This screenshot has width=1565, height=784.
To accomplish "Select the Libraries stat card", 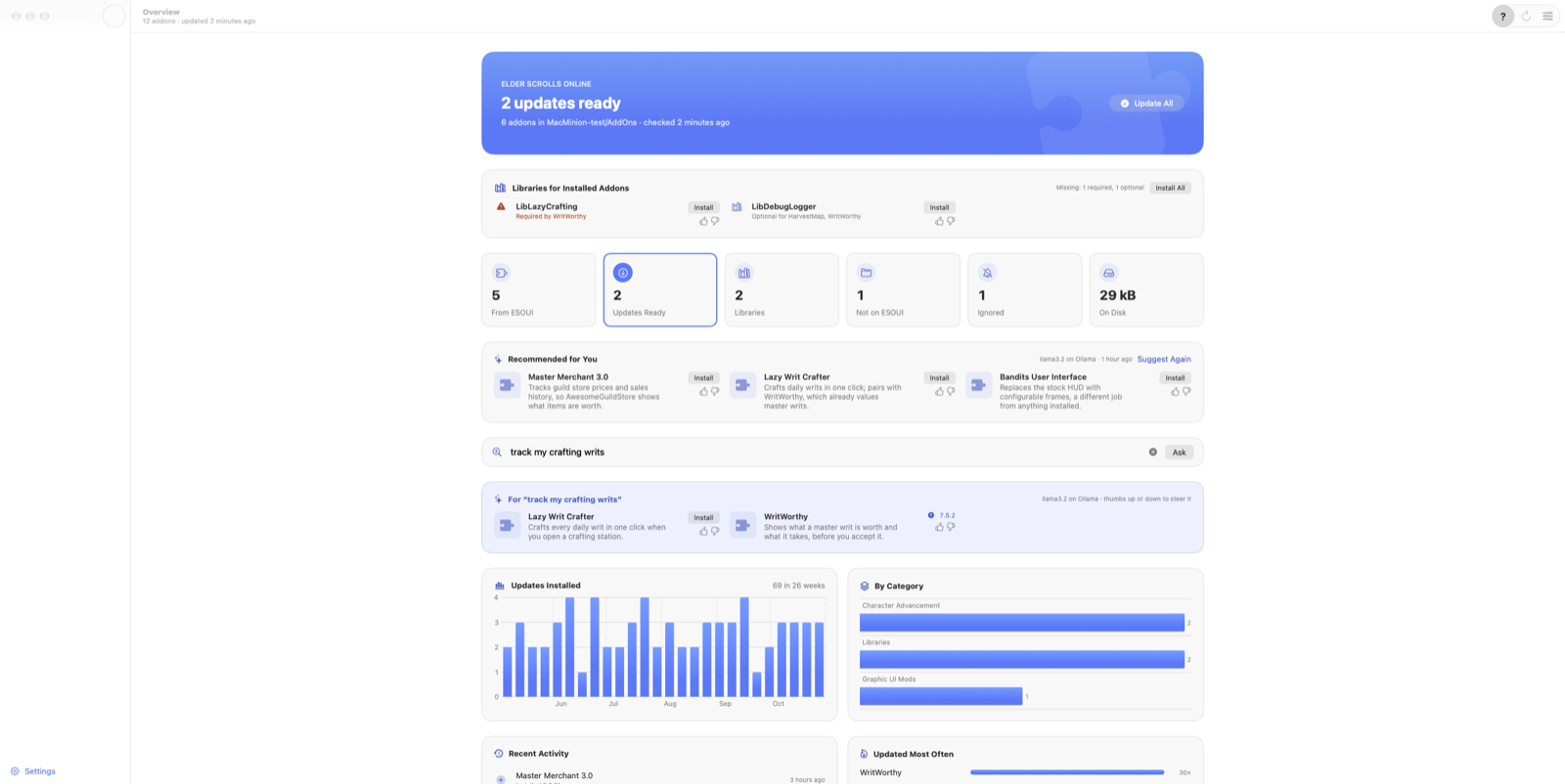I will [x=782, y=289].
